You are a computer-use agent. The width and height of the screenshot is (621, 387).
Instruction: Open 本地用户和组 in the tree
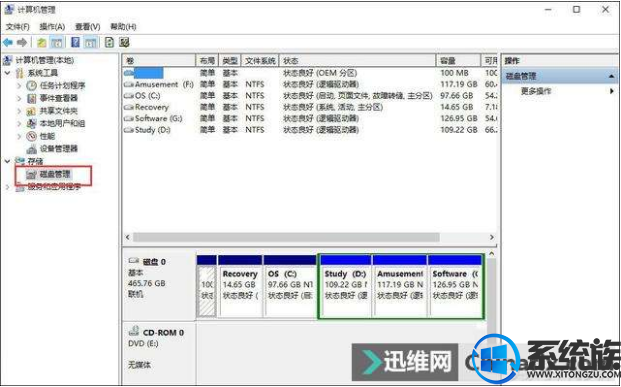click(62, 123)
